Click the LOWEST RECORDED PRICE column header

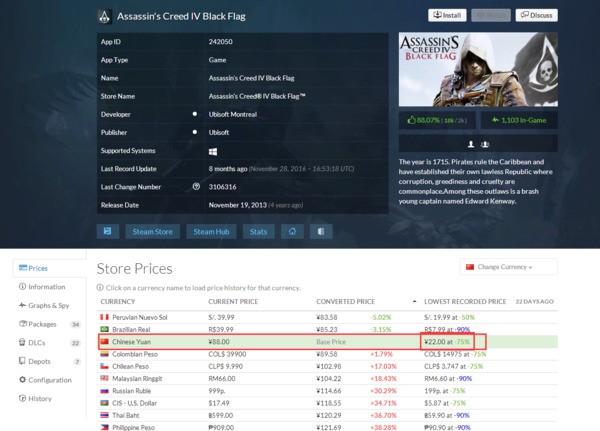[465, 302]
